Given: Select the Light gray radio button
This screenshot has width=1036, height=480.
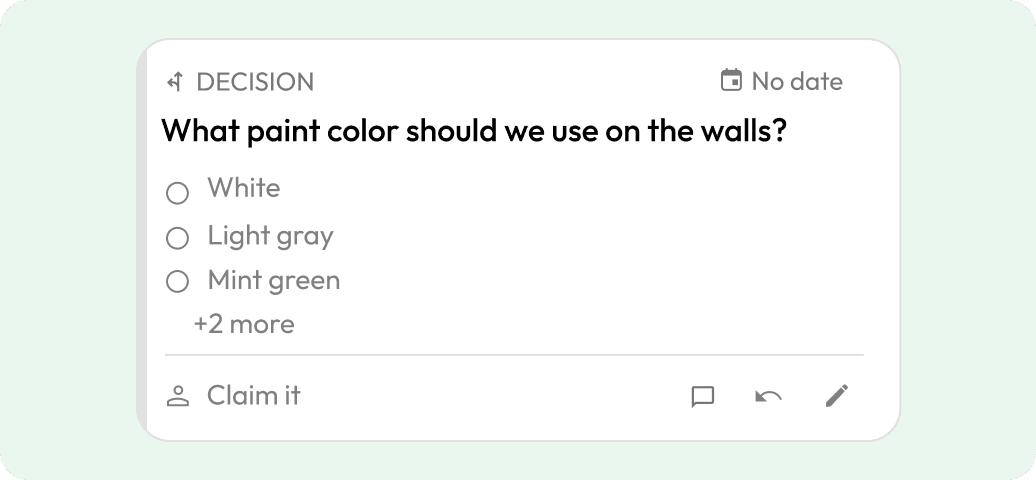Looking at the screenshot, I should point(177,238).
